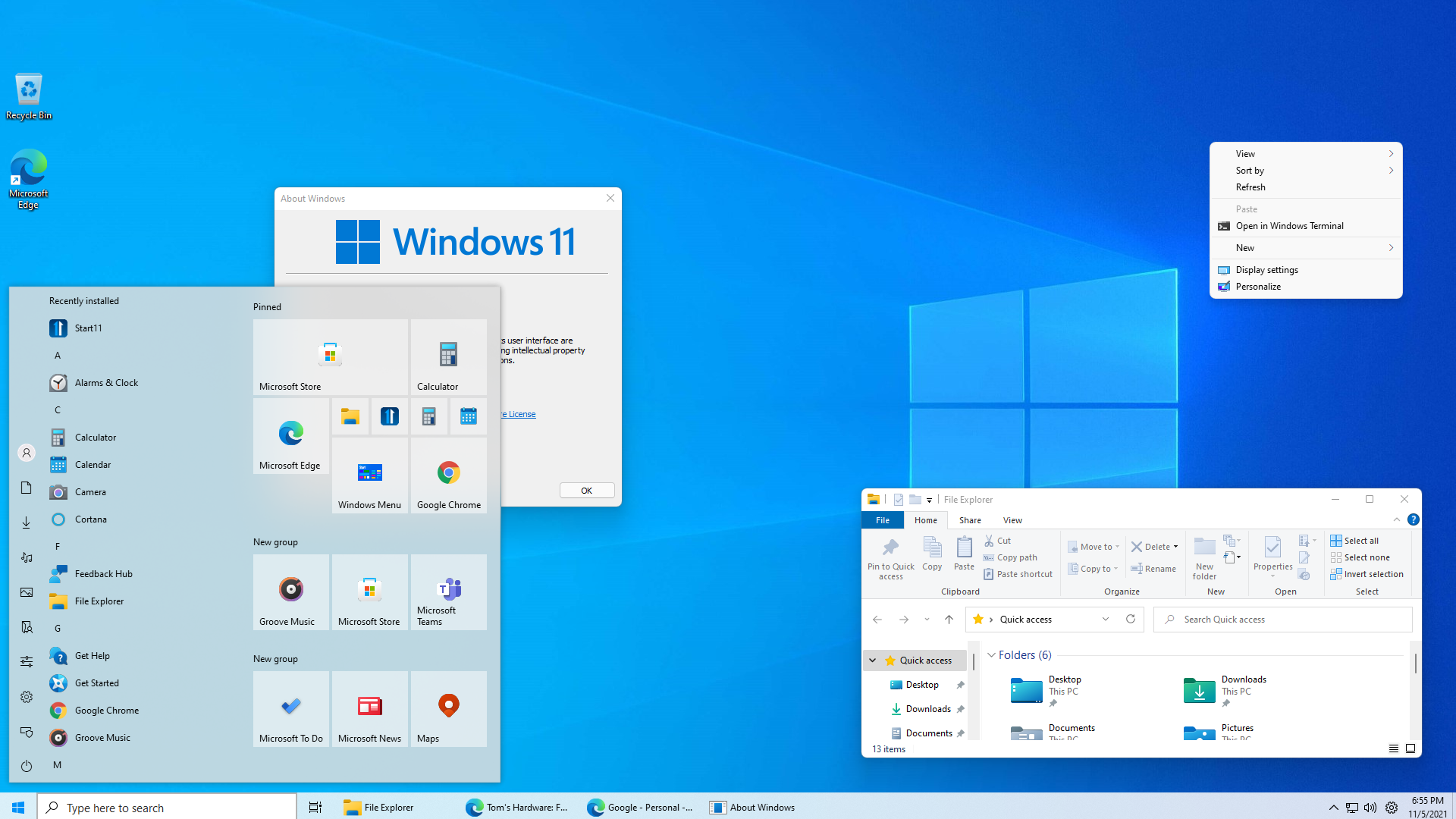The height and width of the screenshot is (819, 1456).
Task: Toggle Select None in ribbon
Action: (1361, 557)
